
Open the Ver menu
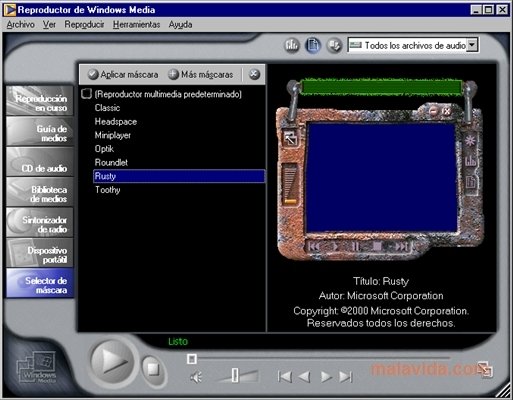(x=49, y=25)
